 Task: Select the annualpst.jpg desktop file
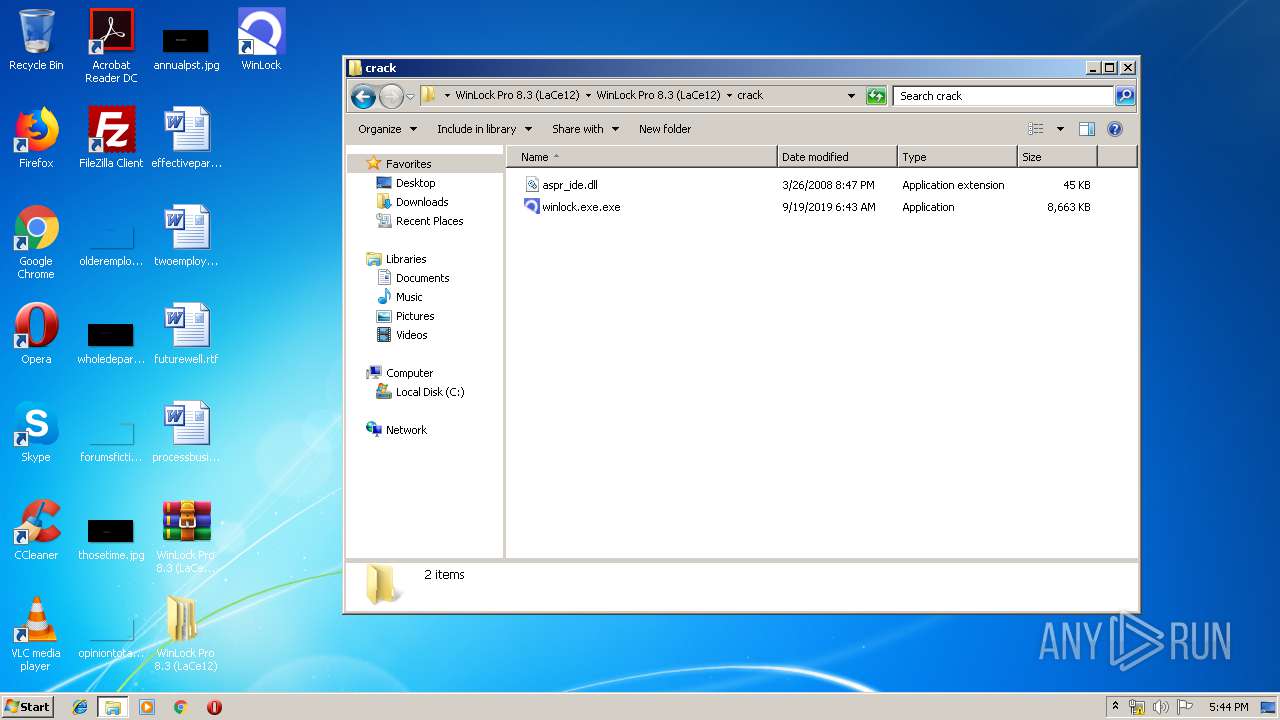(x=186, y=48)
